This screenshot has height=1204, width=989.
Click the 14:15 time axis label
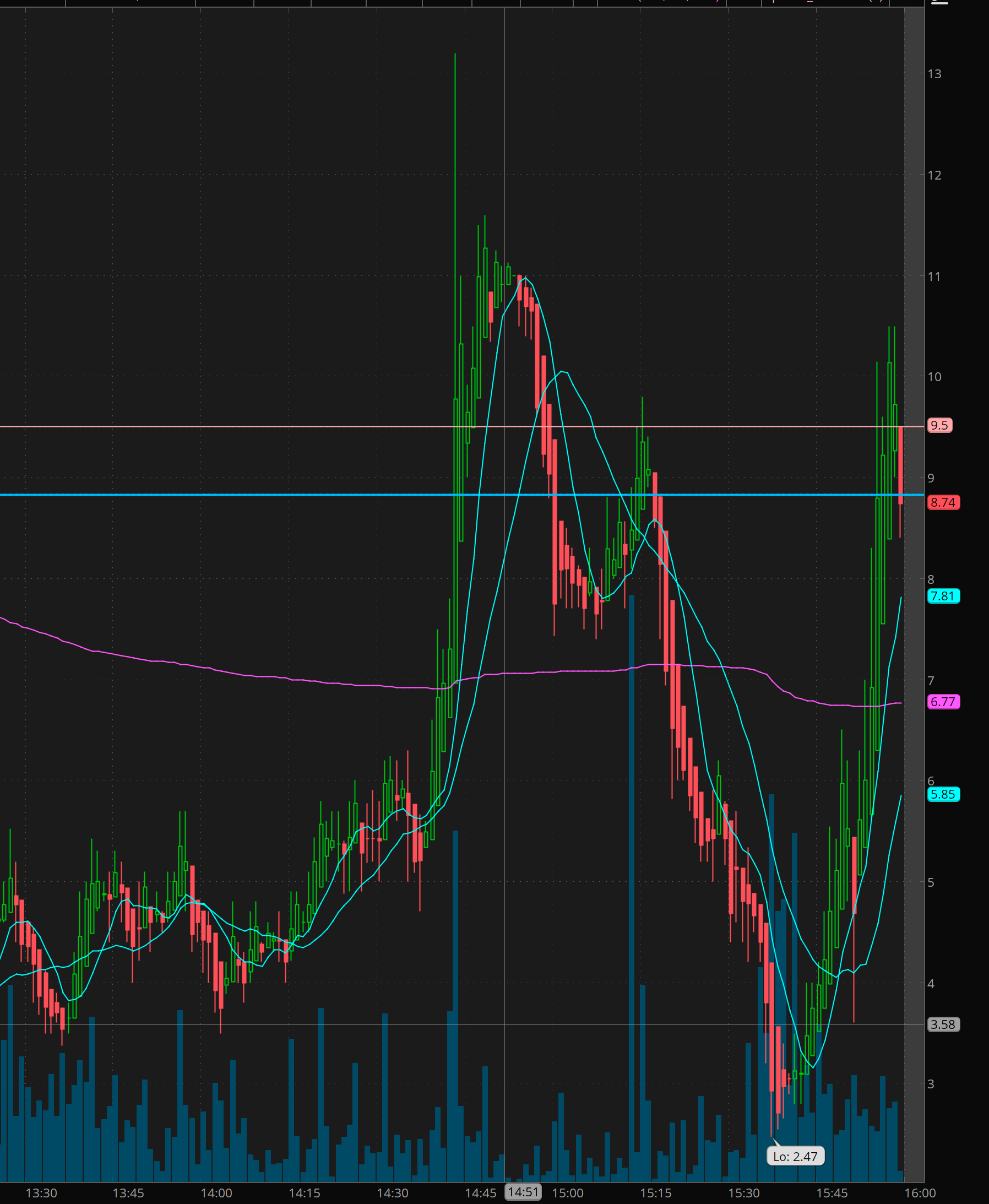coord(304,1192)
